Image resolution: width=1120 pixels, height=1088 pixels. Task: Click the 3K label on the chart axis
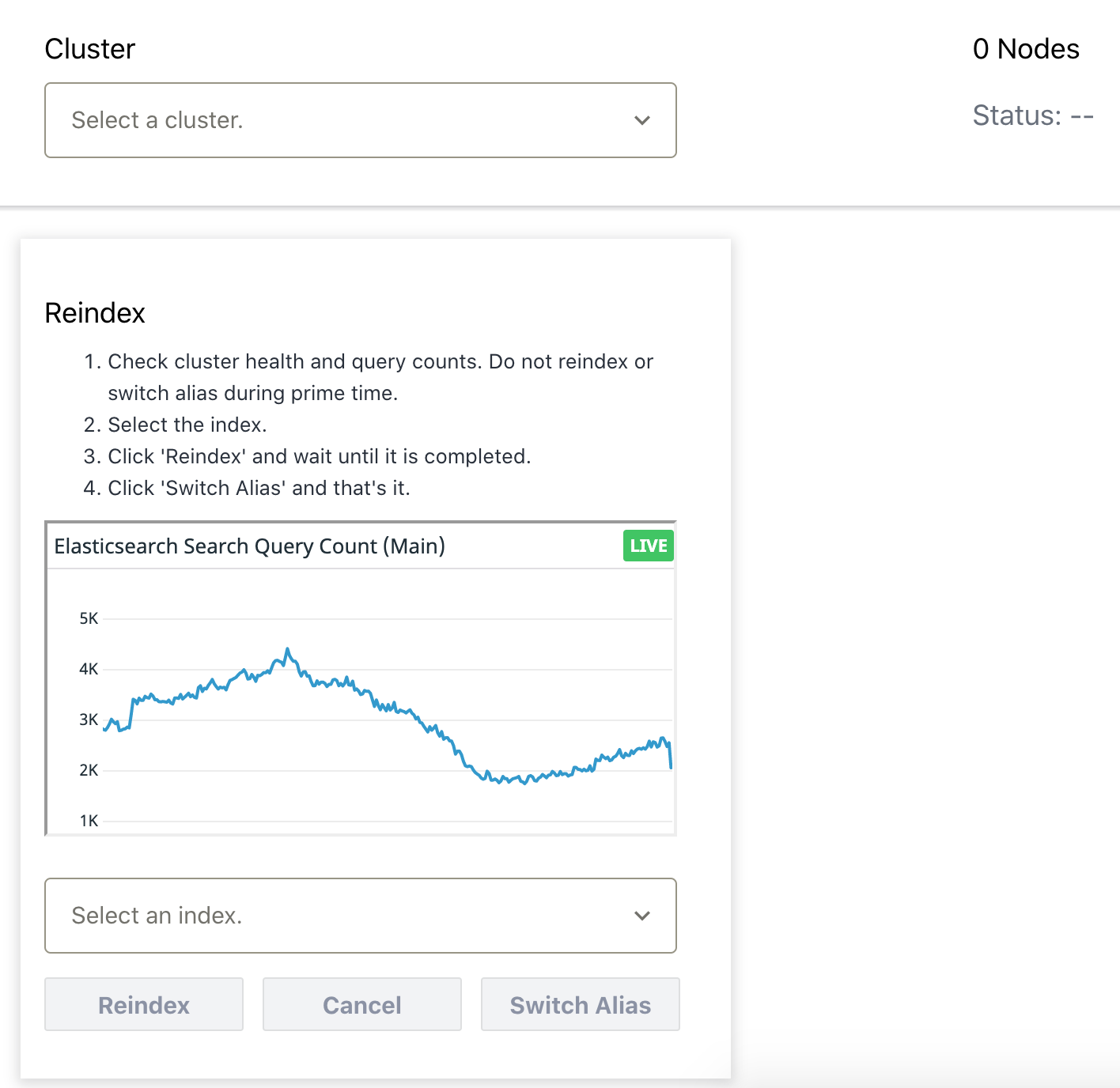coord(89,720)
